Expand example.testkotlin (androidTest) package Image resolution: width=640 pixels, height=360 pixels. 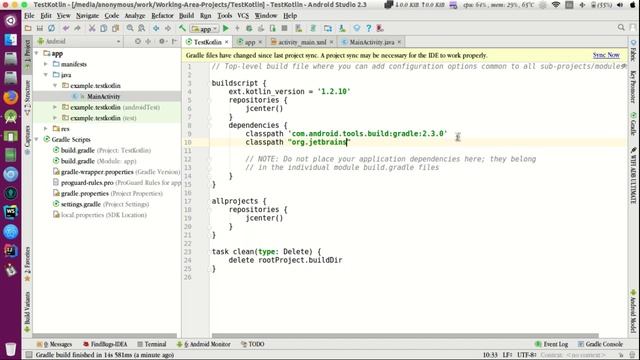click(55, 107)
